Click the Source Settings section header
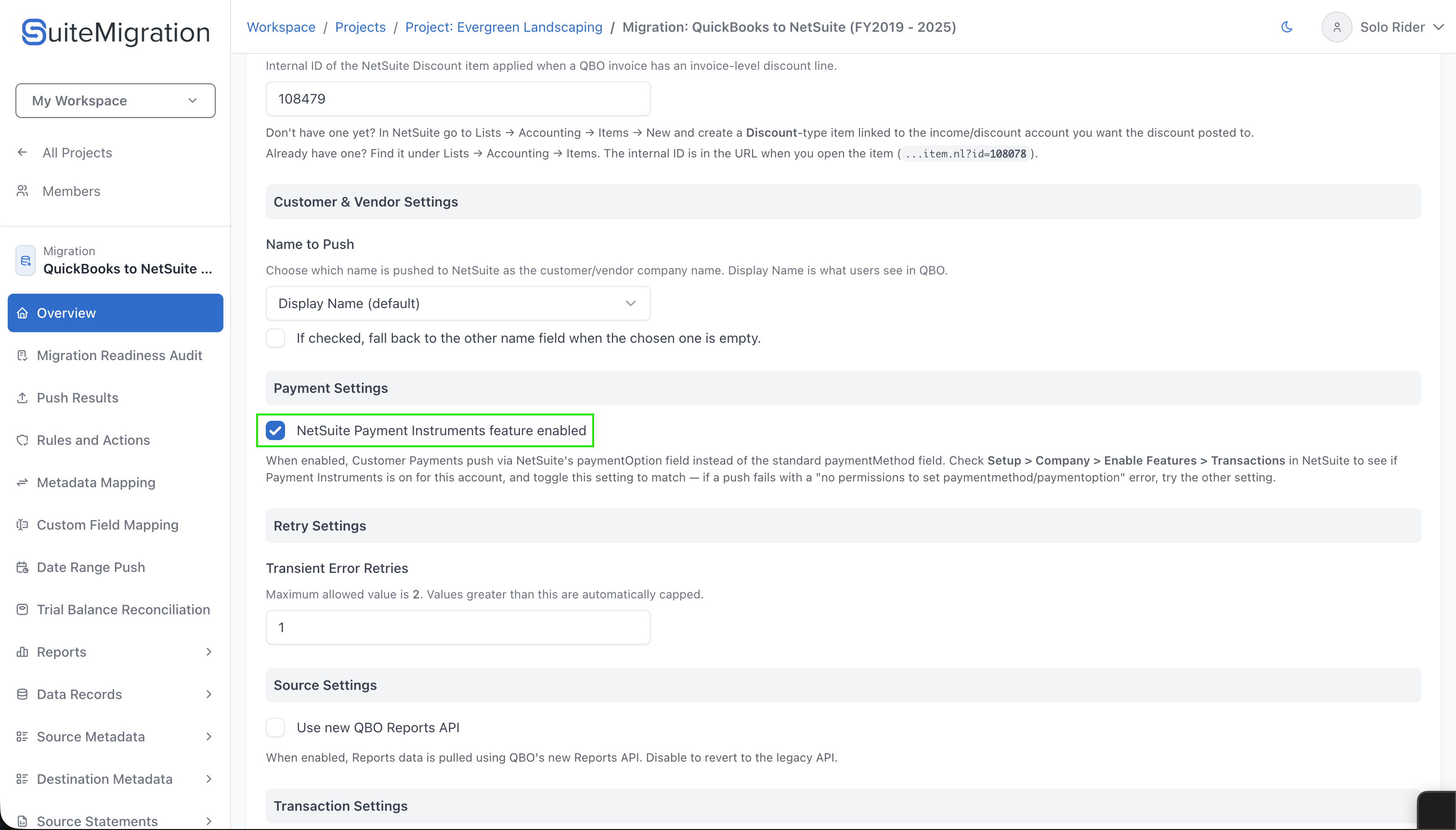The image size is (1456, 830). click(843, 685)
